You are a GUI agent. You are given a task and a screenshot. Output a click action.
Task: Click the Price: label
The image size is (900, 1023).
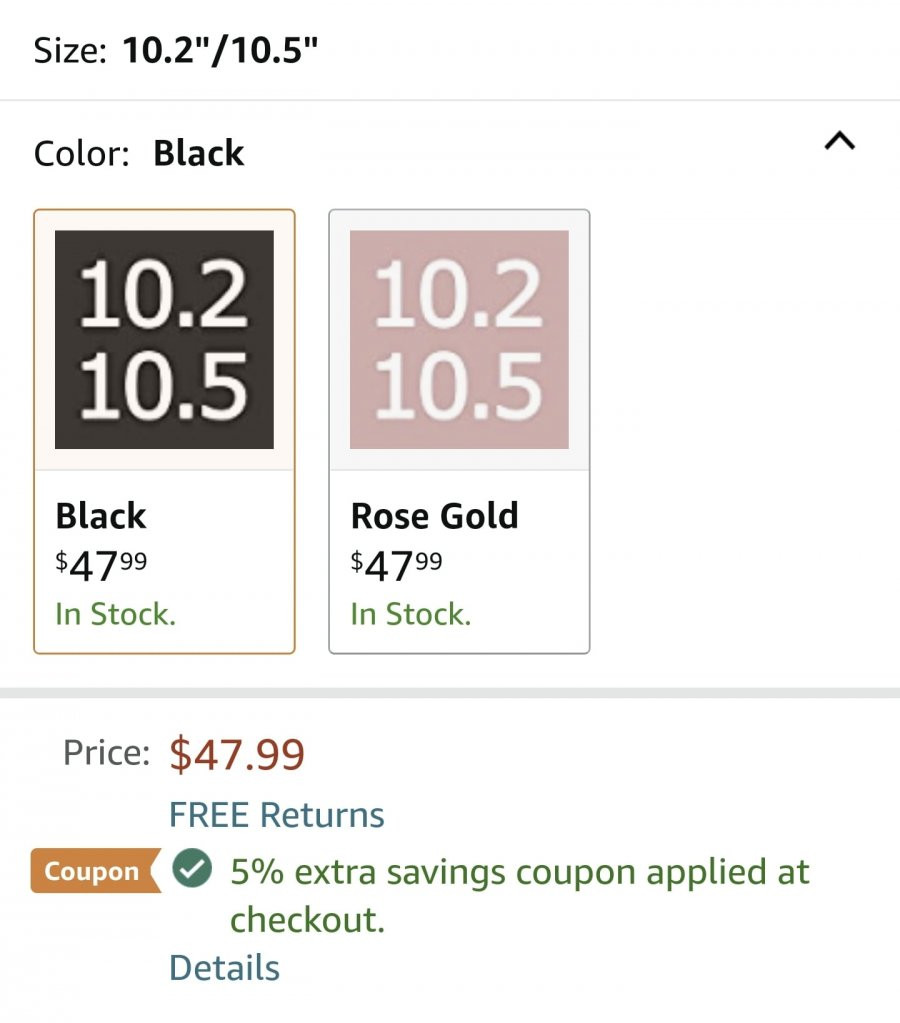[107, 752]
